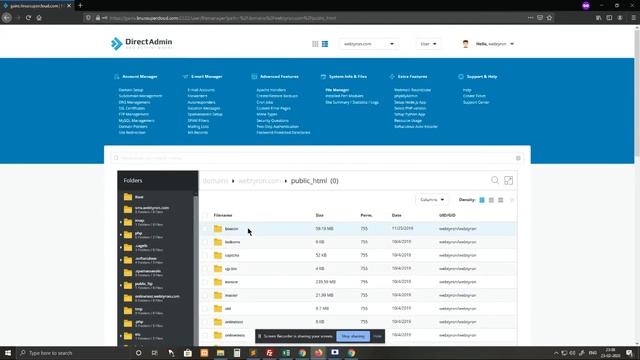The height and width of the screenshot is (360, 640).
Task: Click the E-mail Manager section icon
Action: [x=185, y=76]
